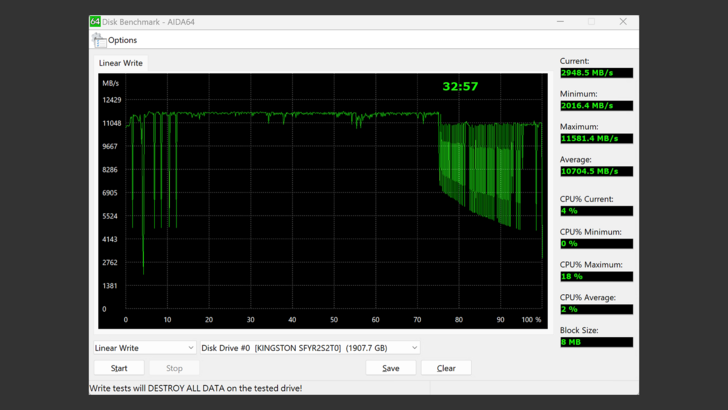Click the Maximum 11581.4 MB/s value box
The image size is (728, 410).
click(596, 138)
